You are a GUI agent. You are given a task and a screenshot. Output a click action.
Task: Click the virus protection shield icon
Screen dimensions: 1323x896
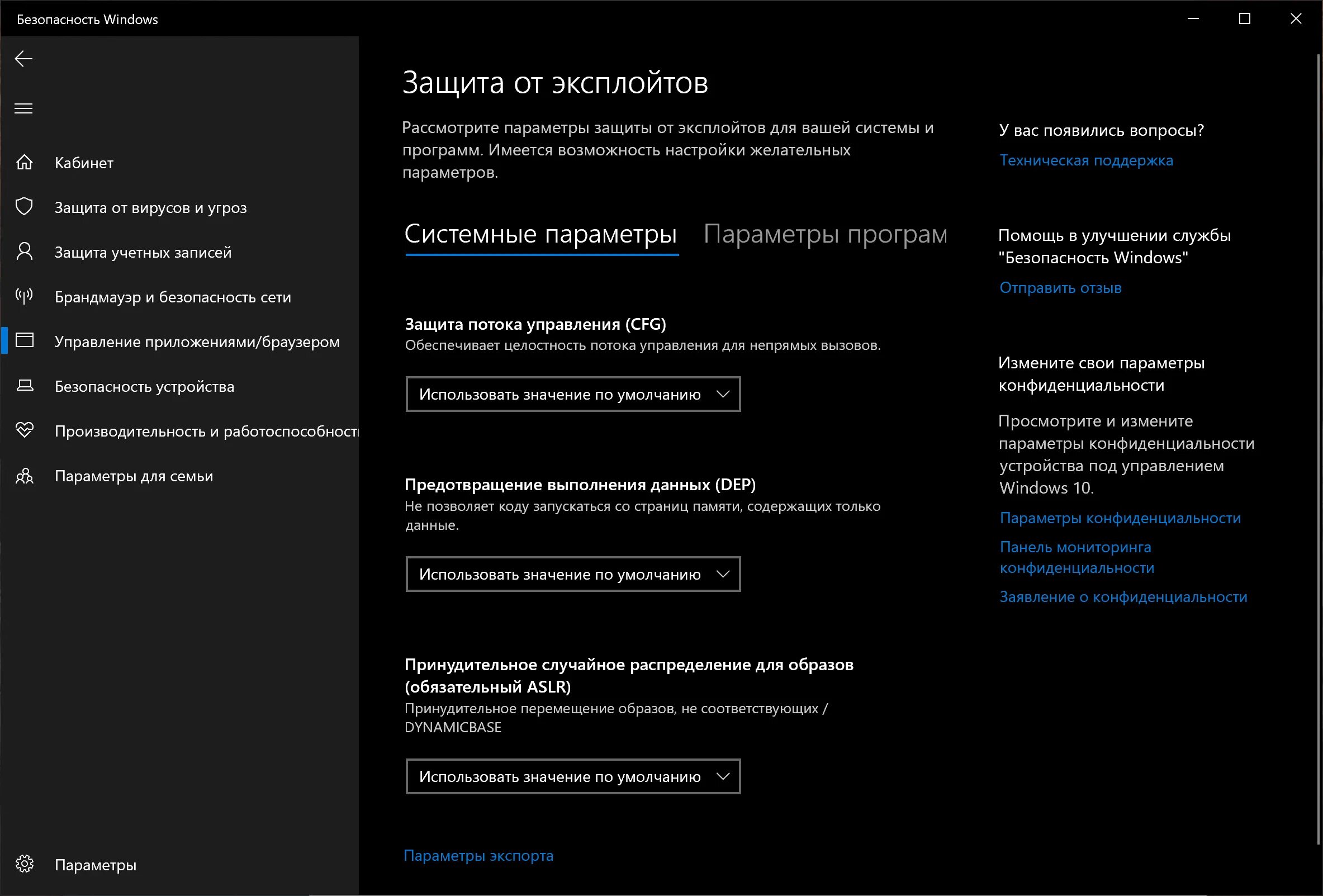point(25,207)
